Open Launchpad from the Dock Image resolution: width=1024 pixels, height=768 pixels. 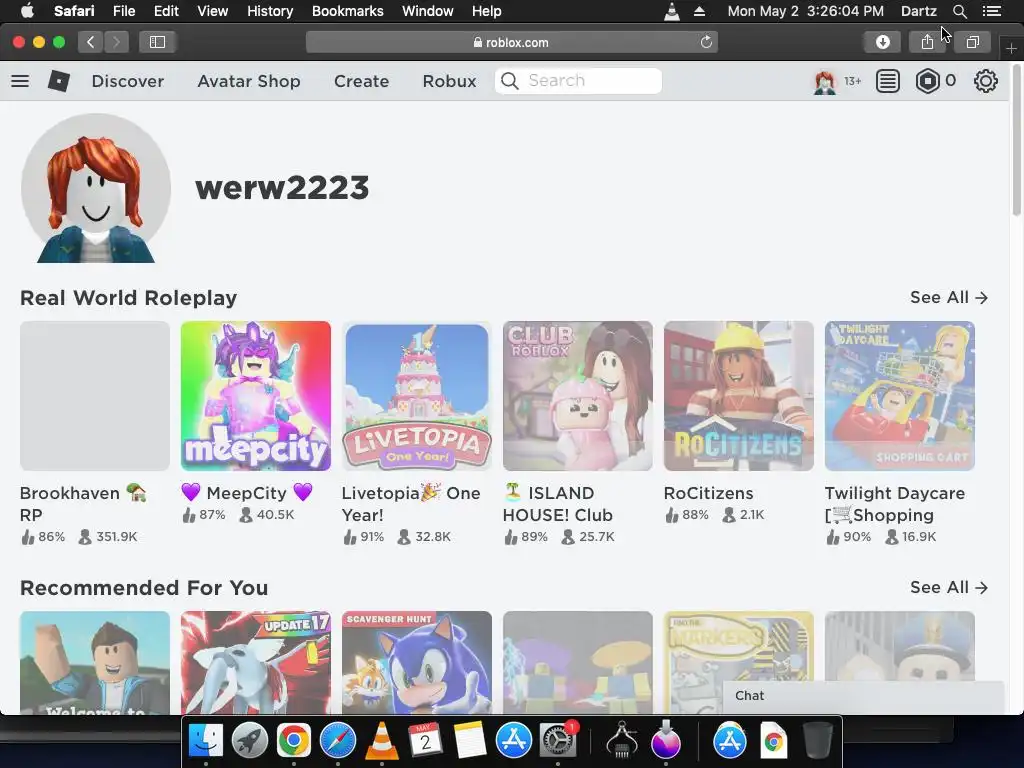pos(249,740)
